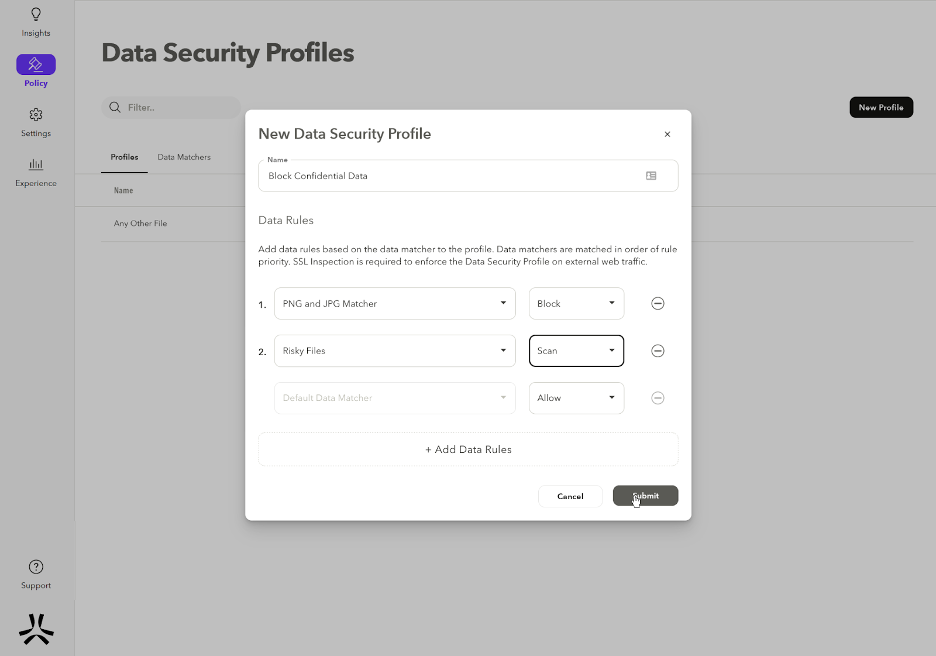Change the Scan action dropdown

coord(576,351)
